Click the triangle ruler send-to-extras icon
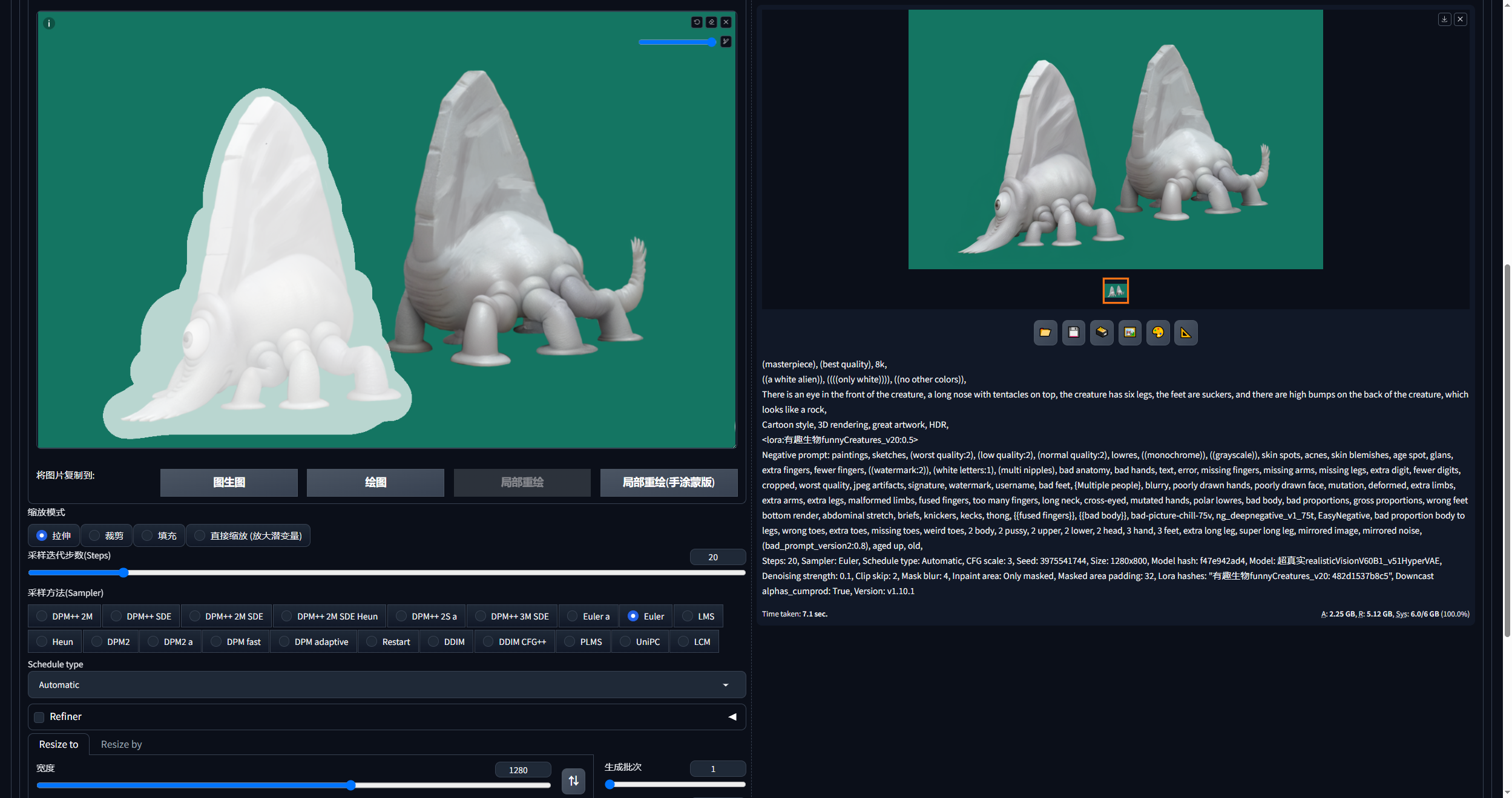The height and width of the screenshot is (798, 1512). point(1185,333)
